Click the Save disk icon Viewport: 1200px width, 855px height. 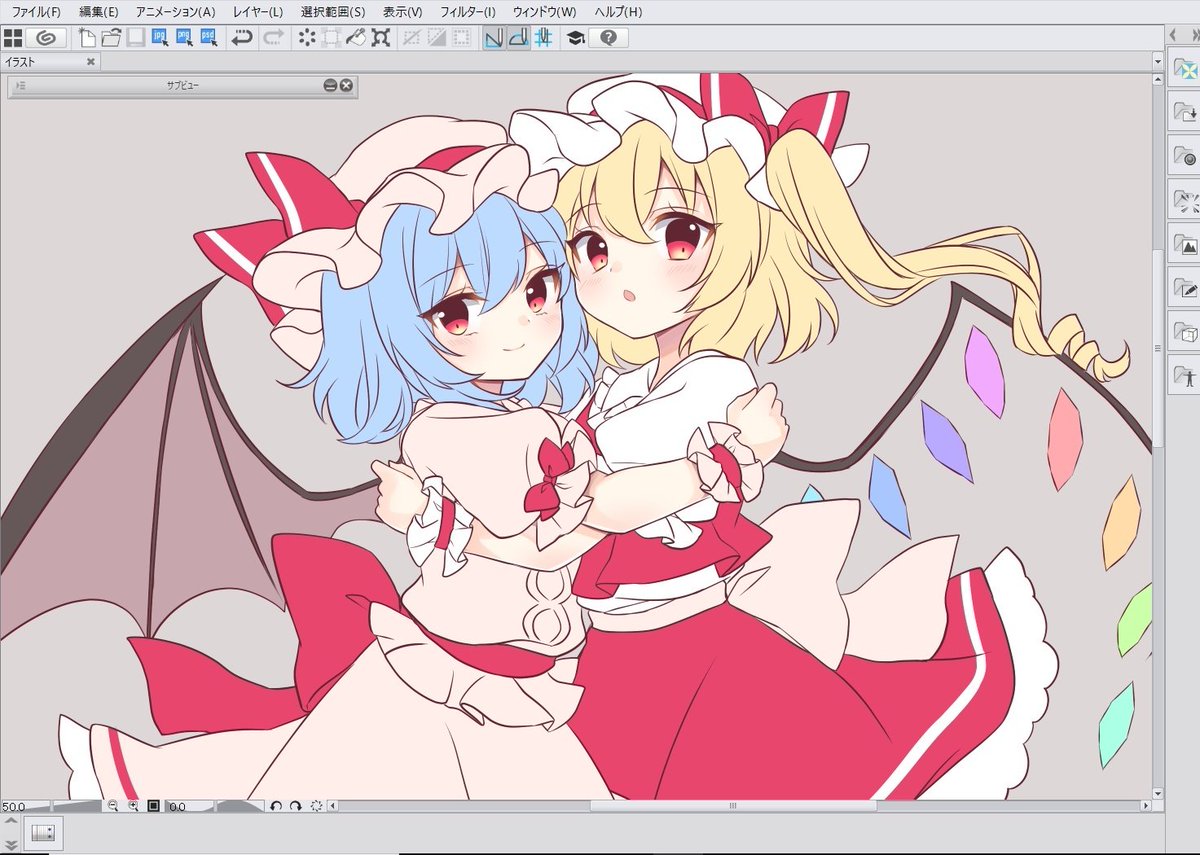point(135,38)
